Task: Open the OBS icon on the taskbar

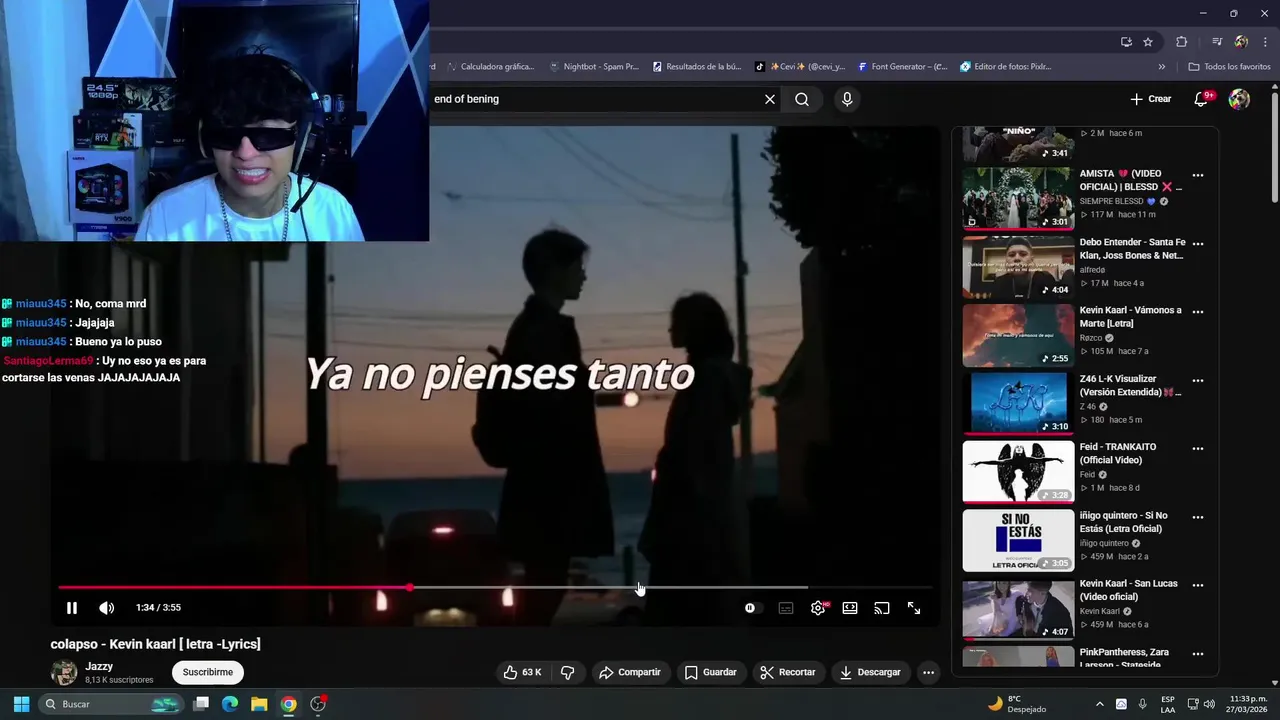Action: pyautogui.click(x=318, y=704)
